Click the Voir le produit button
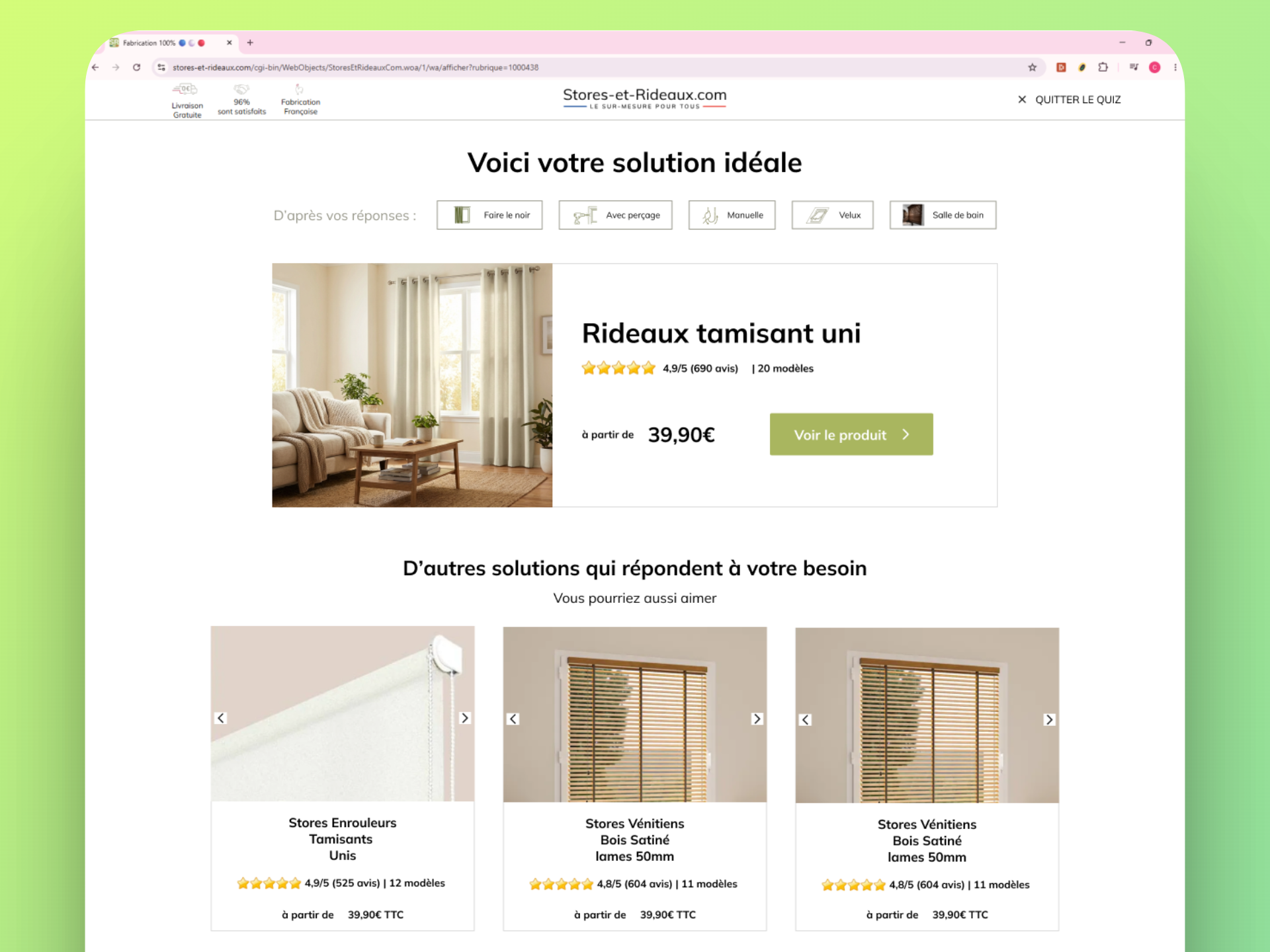 851,434
